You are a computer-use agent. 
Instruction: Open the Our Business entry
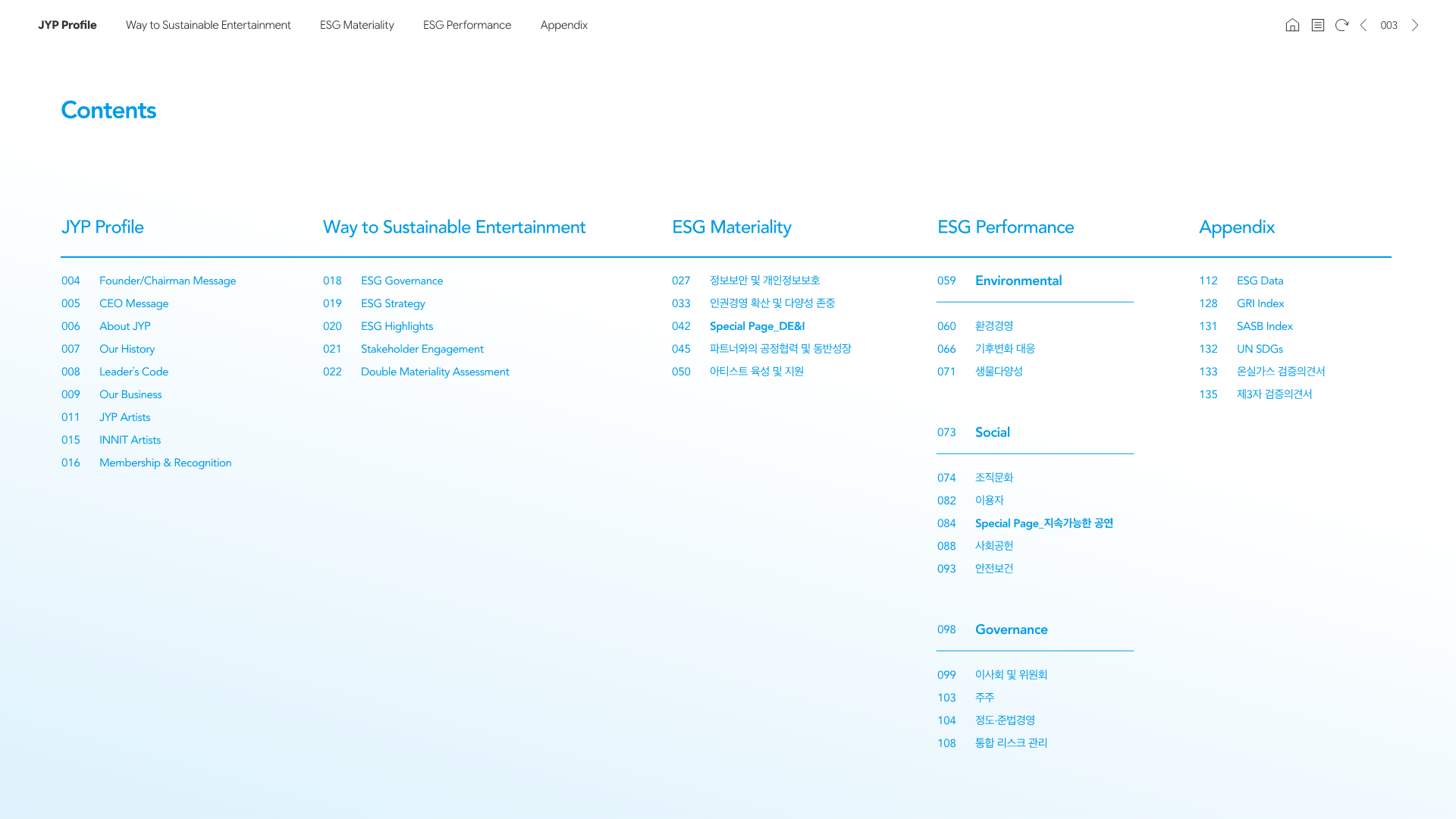[130, 394]
